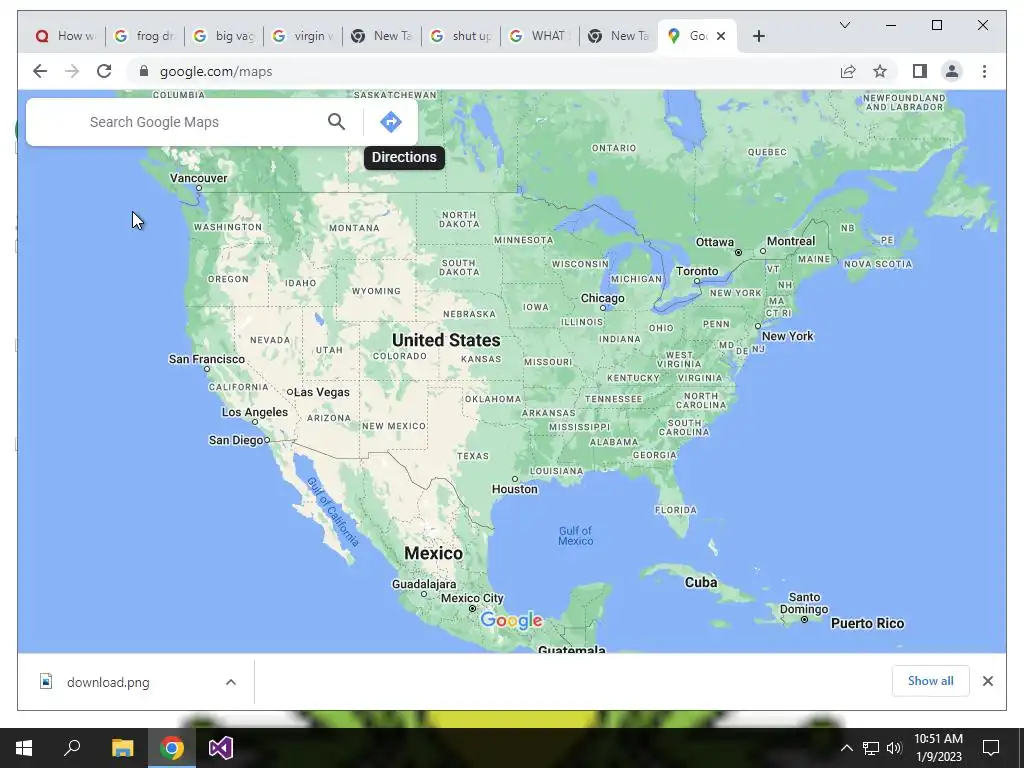Switch to the 'WHAT' Google tab
Screen dimensions: 1024x768
[539, 36]
